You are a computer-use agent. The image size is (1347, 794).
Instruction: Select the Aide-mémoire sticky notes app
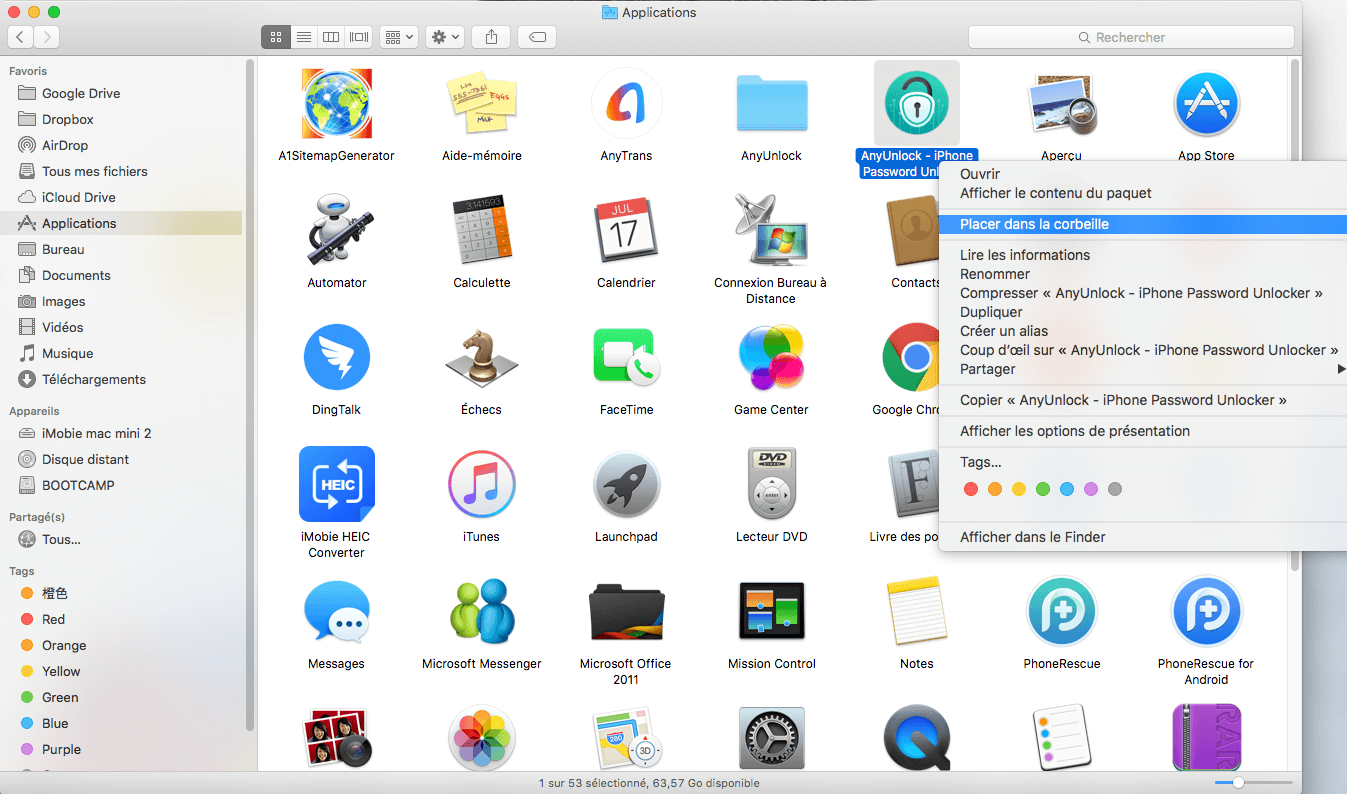point(482,104)
